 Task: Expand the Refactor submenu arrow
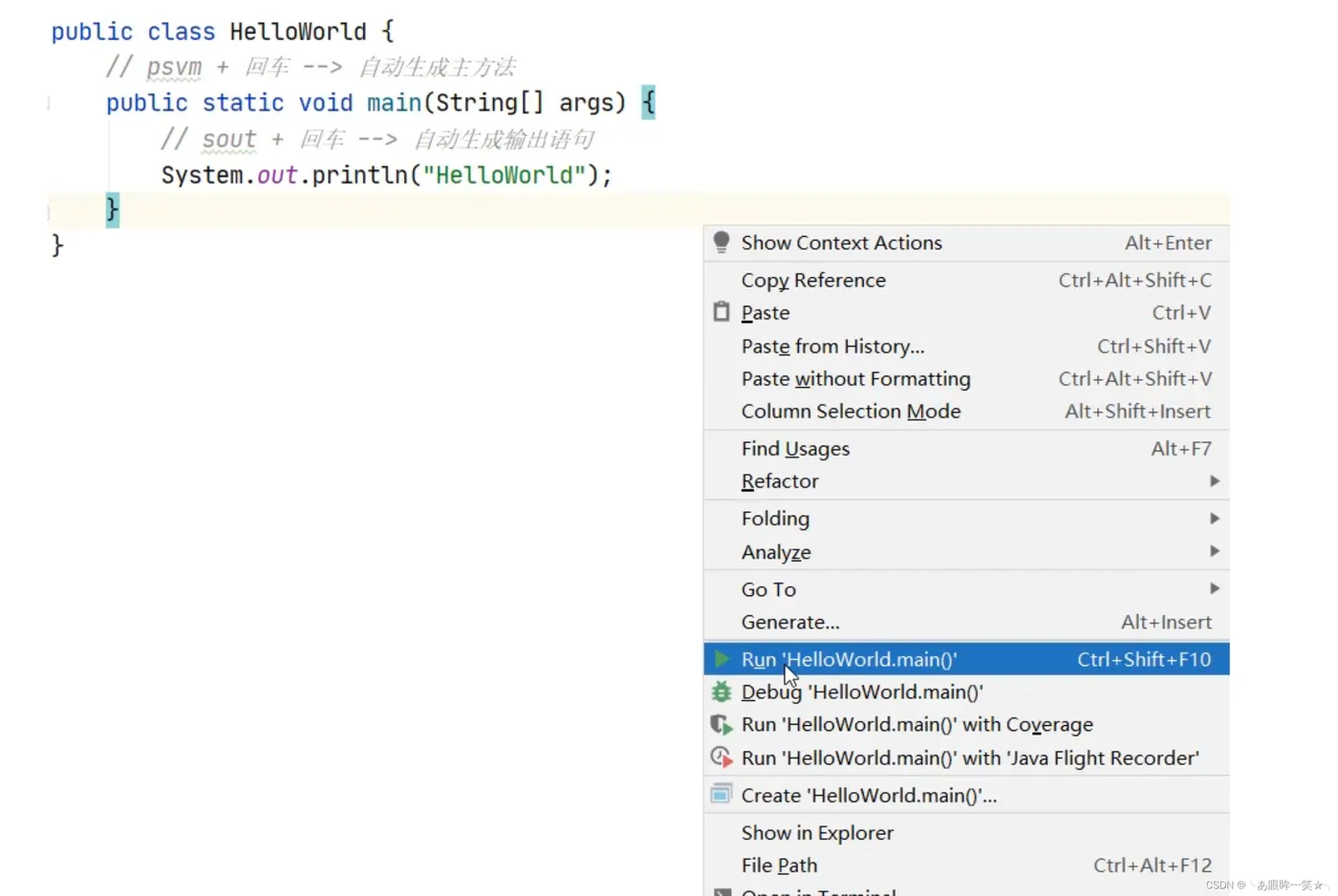click(1215, 481)
